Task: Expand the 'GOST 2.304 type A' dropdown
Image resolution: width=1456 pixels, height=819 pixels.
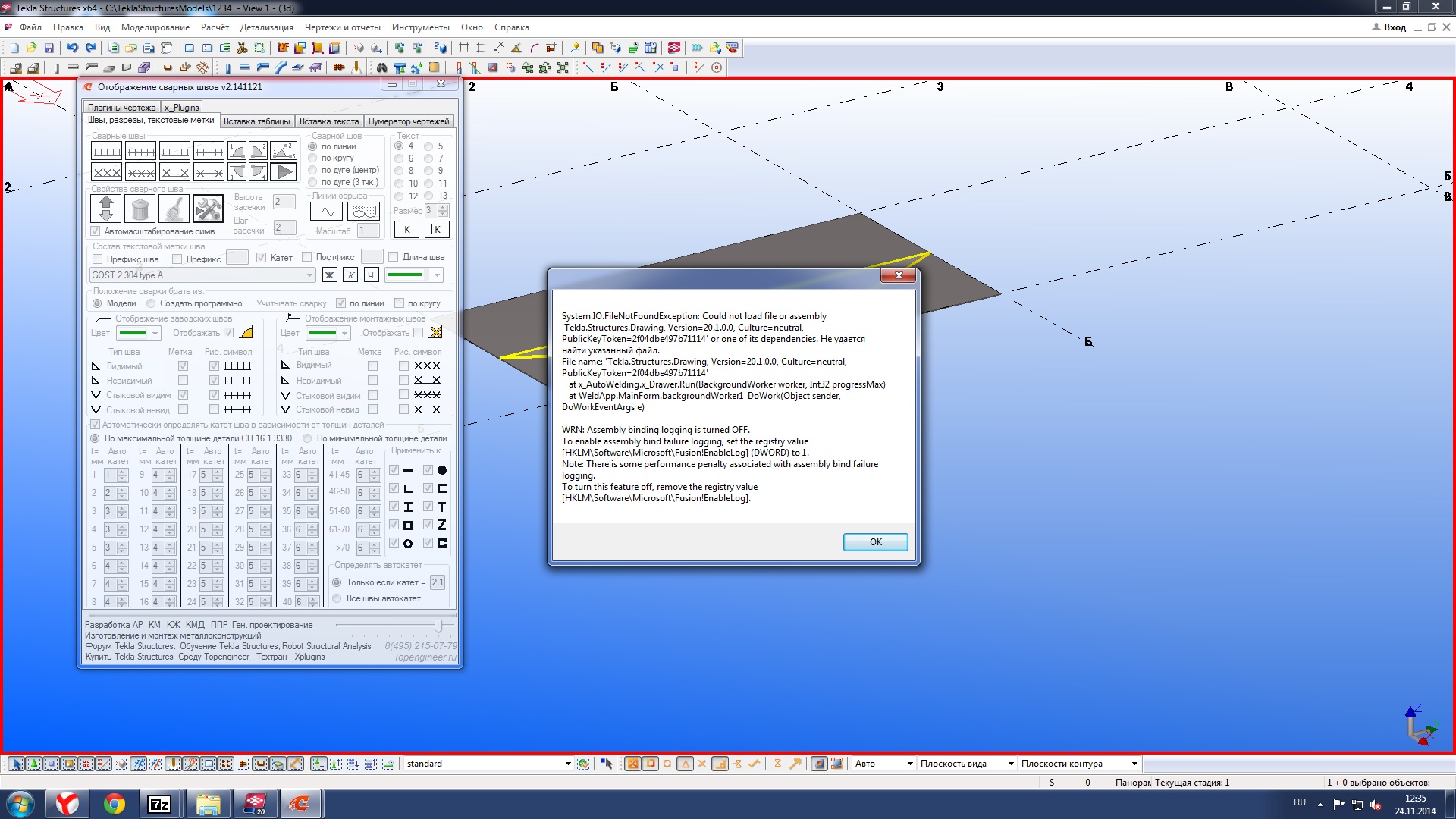Action: pyautogui.click(x=309, y=275)
